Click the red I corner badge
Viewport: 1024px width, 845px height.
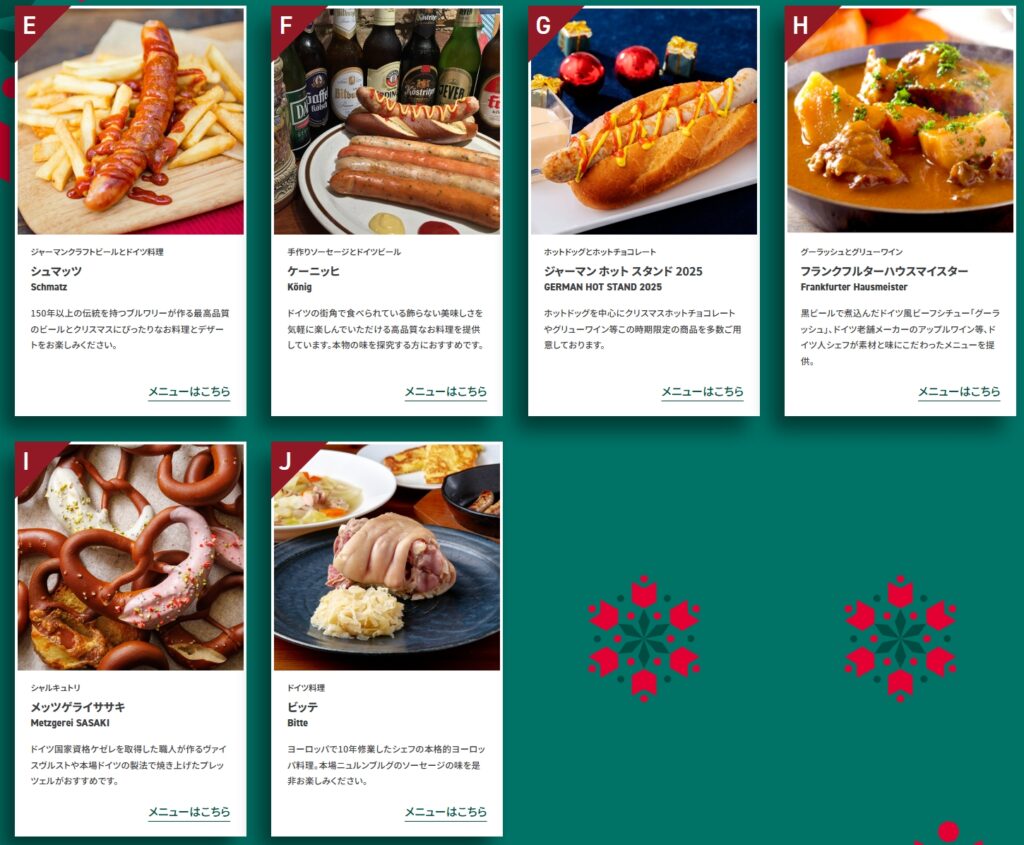(x=33, y=460)
